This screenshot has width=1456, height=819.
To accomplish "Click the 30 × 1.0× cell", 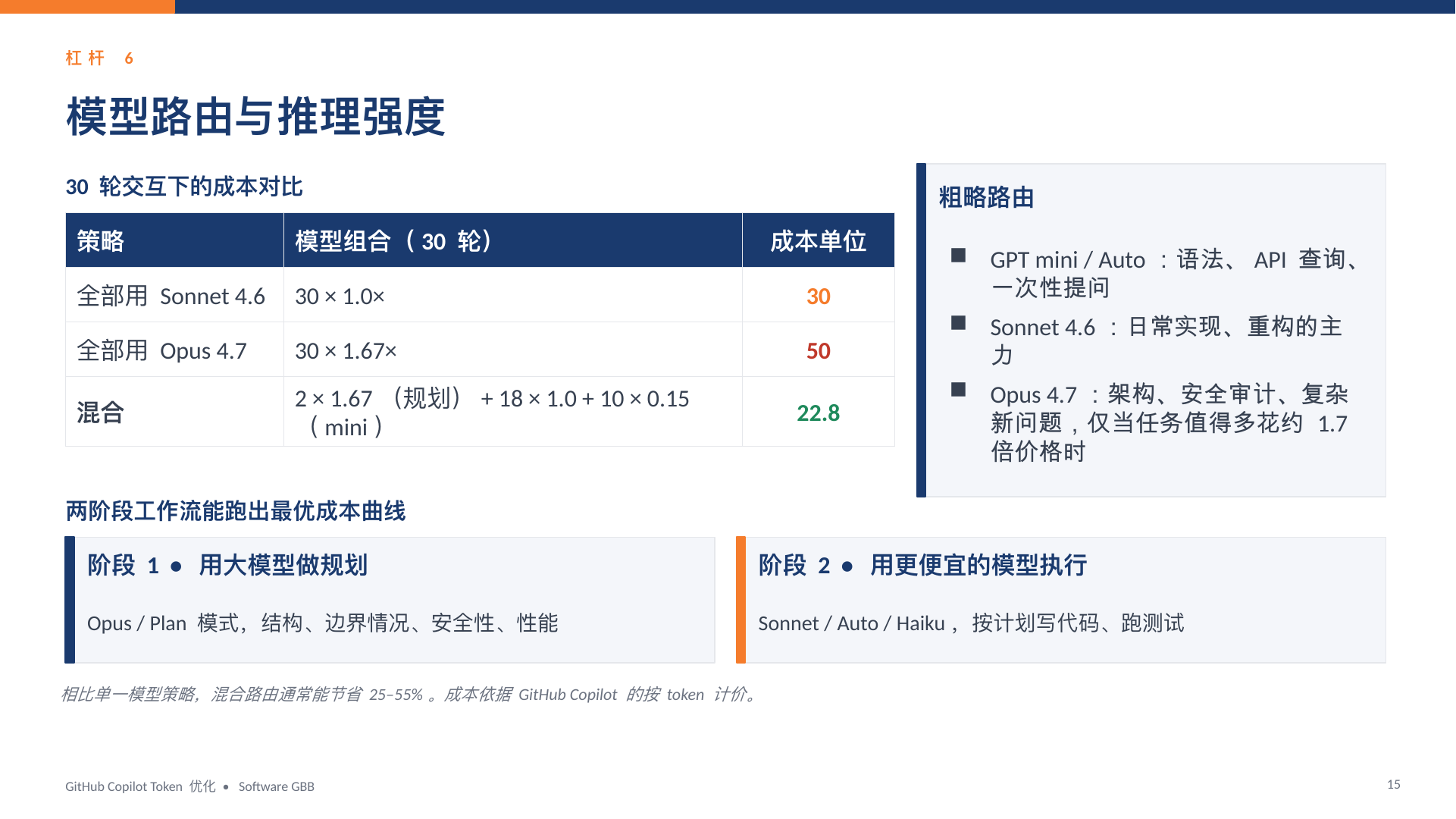I will [x=513, y=296].
